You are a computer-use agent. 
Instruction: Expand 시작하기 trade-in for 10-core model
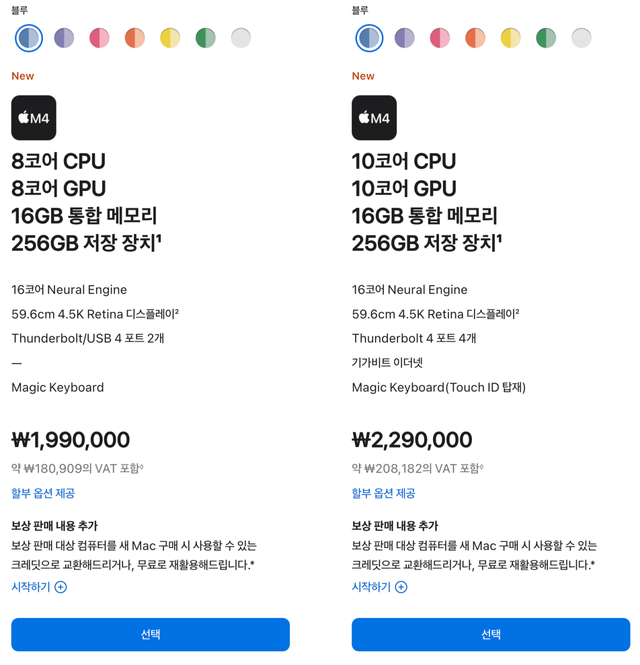379,587
